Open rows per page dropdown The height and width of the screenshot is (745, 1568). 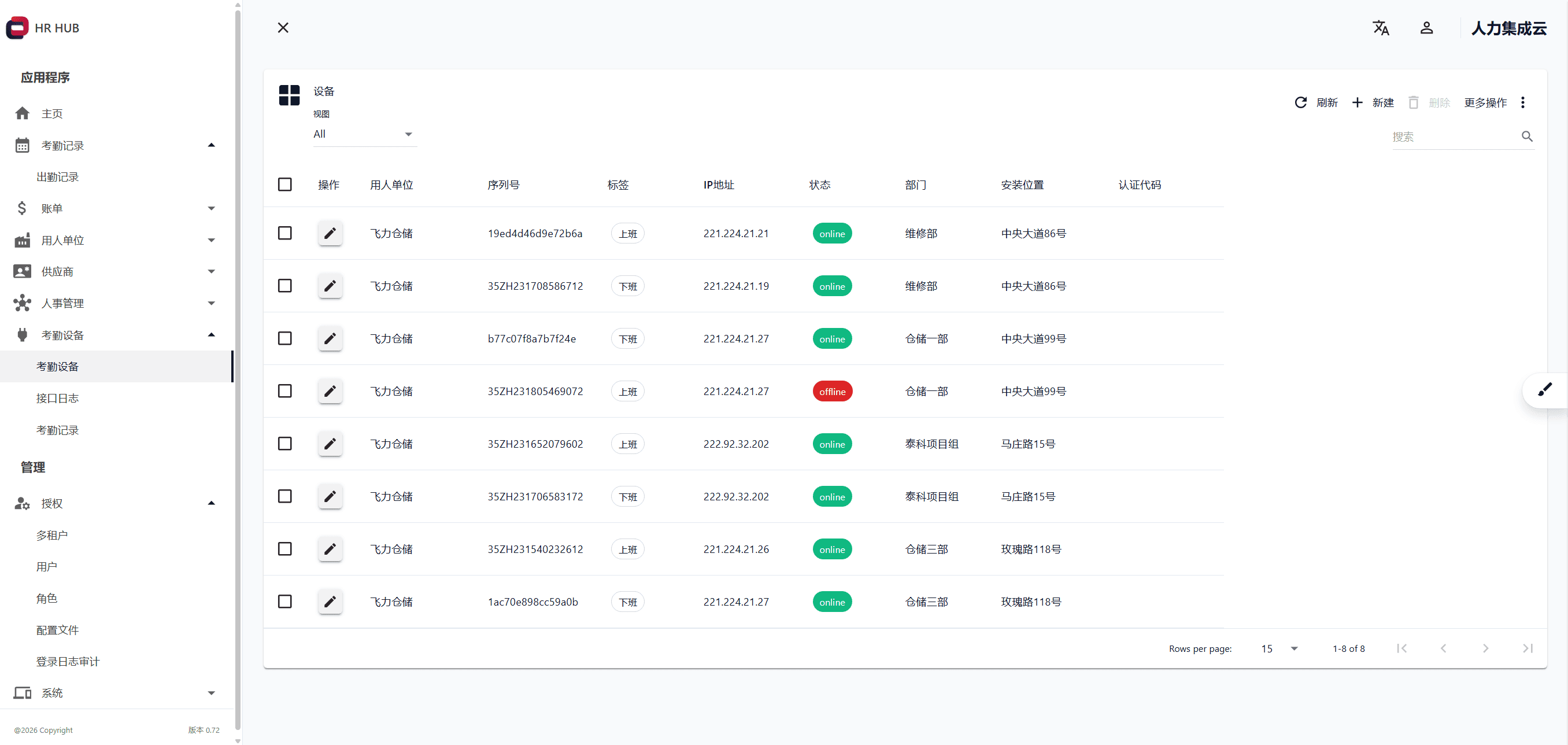(x=1279, y=649)
